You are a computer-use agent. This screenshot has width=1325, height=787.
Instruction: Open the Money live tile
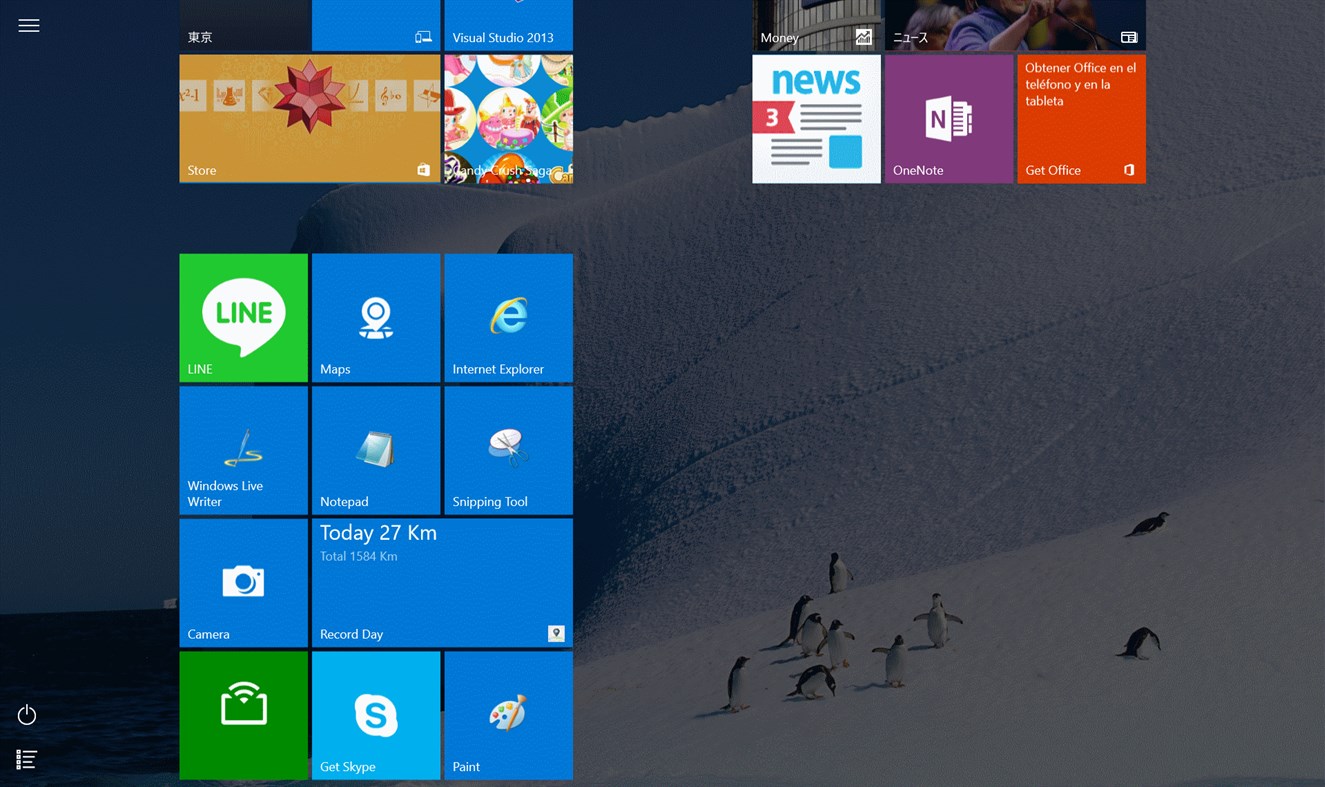click(816, 25)
